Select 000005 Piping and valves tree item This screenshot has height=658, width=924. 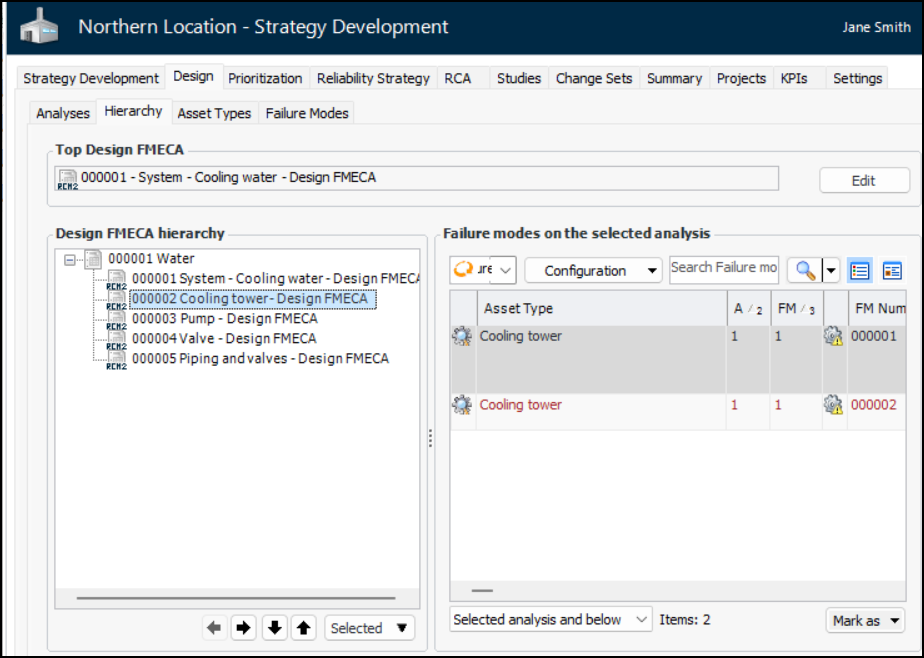pos(260,358)
